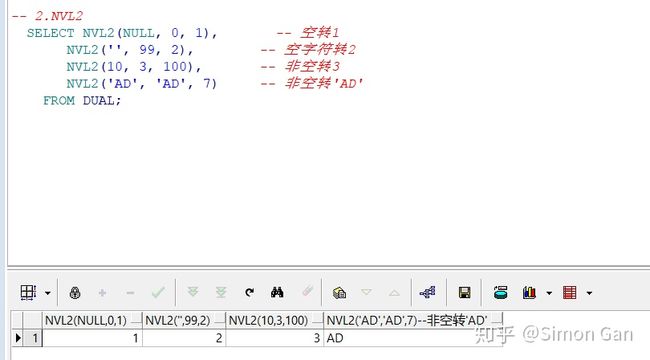
Task: Select column header NVL2('AD','AD',7)
Action: point(413,321)
